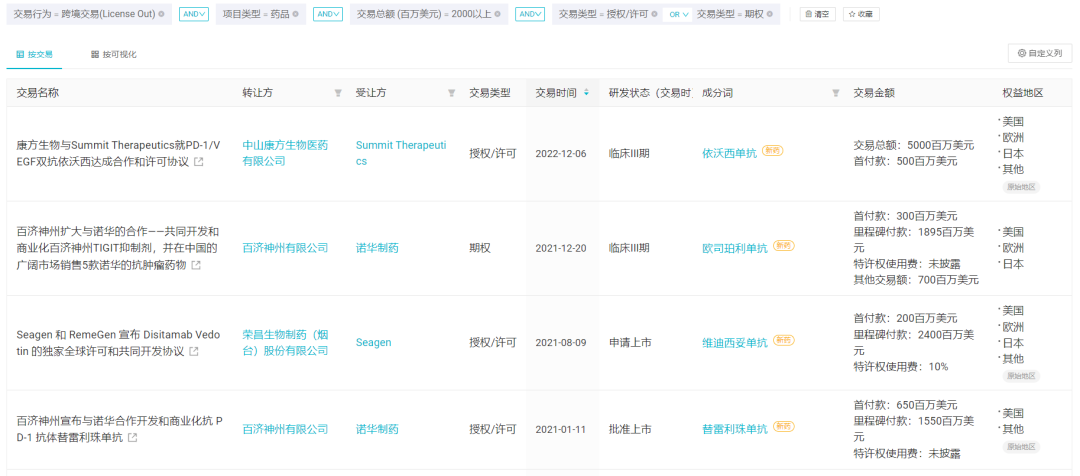
Task: Click 新药 tag beside 替雷利珠单抗
Action: point(783,426)
